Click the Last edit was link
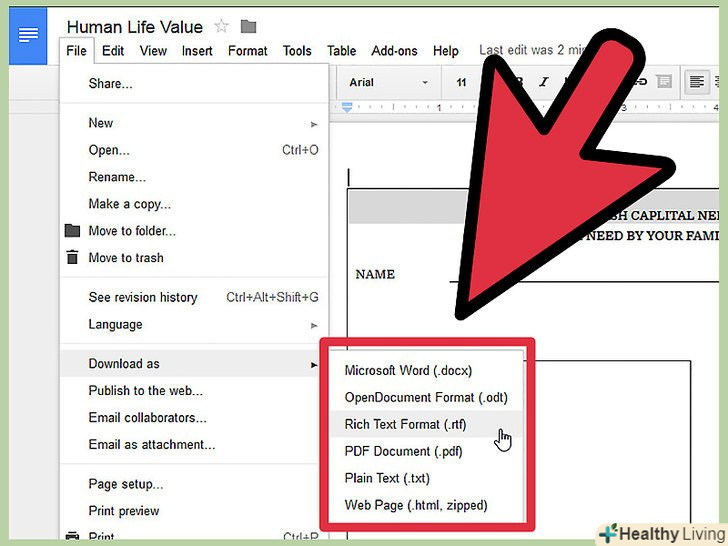The width and height of the screenshot is (728, 546). click(x=534, y=50)
